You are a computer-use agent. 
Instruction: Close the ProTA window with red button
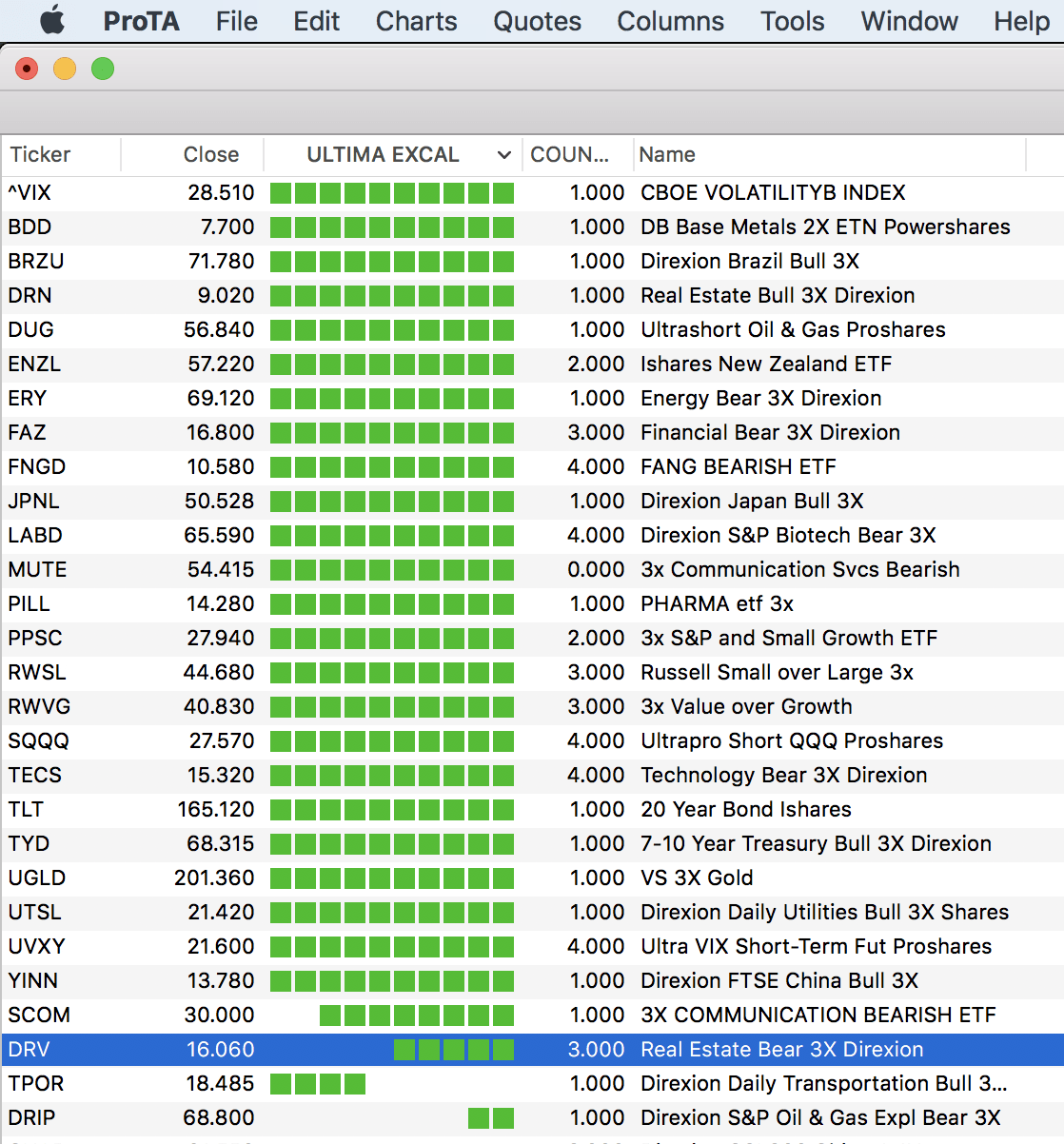(x=27, y=69)
